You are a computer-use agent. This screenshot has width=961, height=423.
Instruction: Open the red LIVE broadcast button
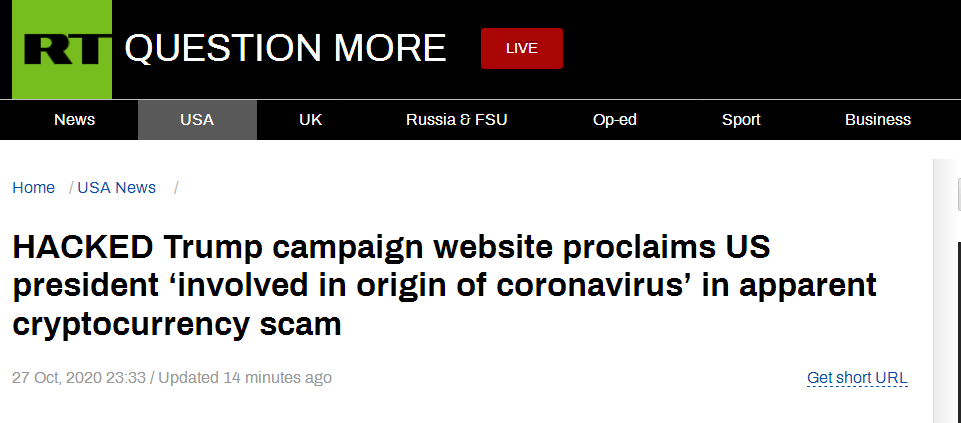pyautogui.click(x=522, y=48)
